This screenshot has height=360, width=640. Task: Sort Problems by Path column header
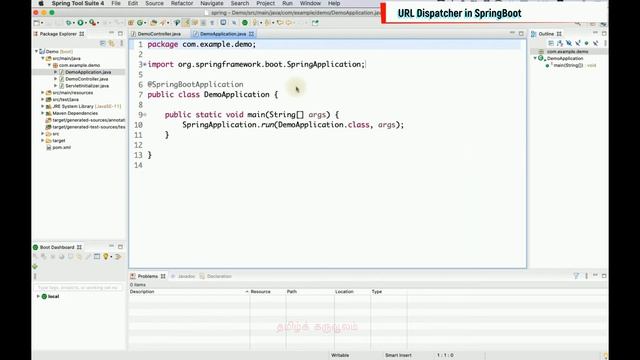pos(292,291)
